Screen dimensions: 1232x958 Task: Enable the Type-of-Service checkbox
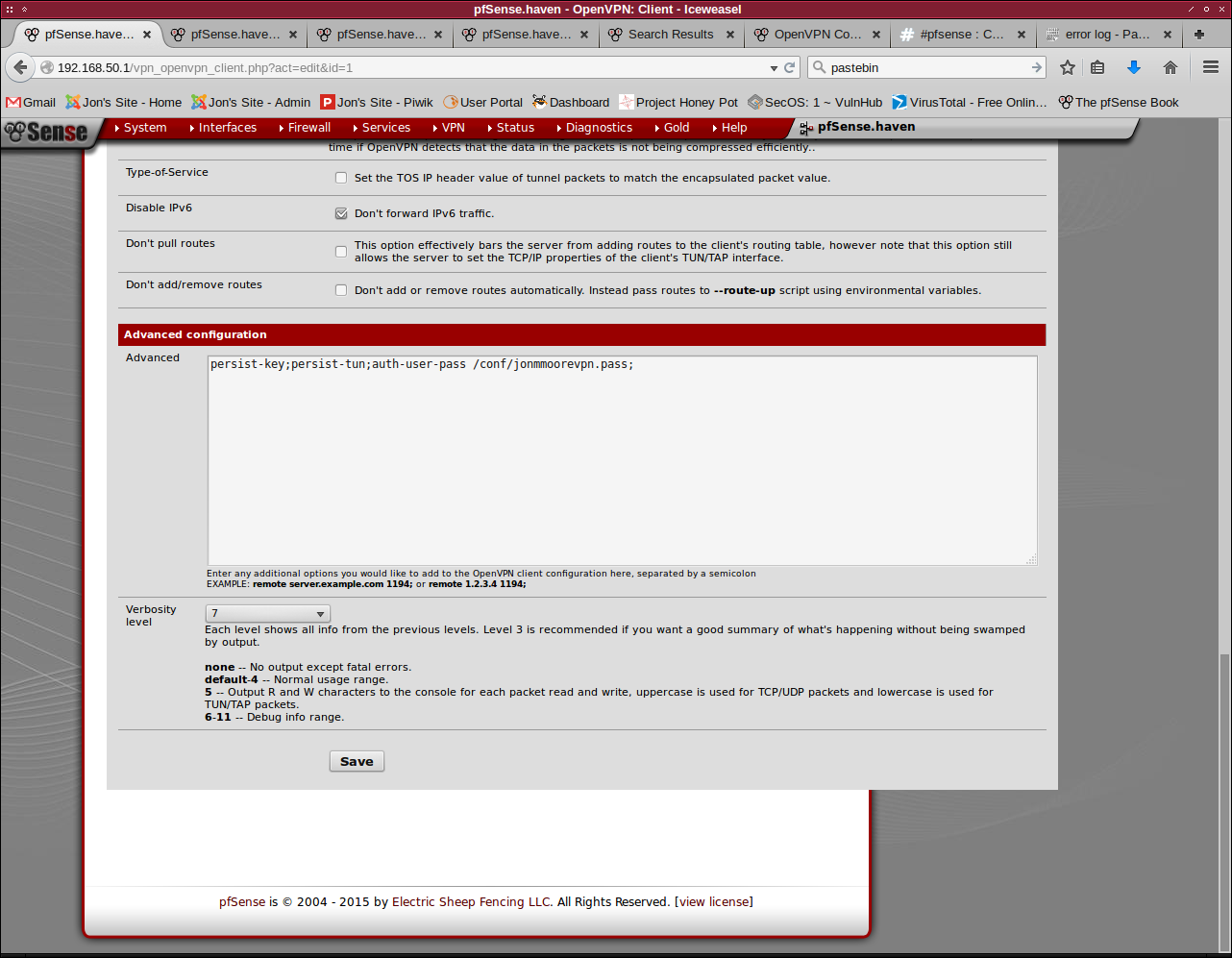click(x=341, y=178)
